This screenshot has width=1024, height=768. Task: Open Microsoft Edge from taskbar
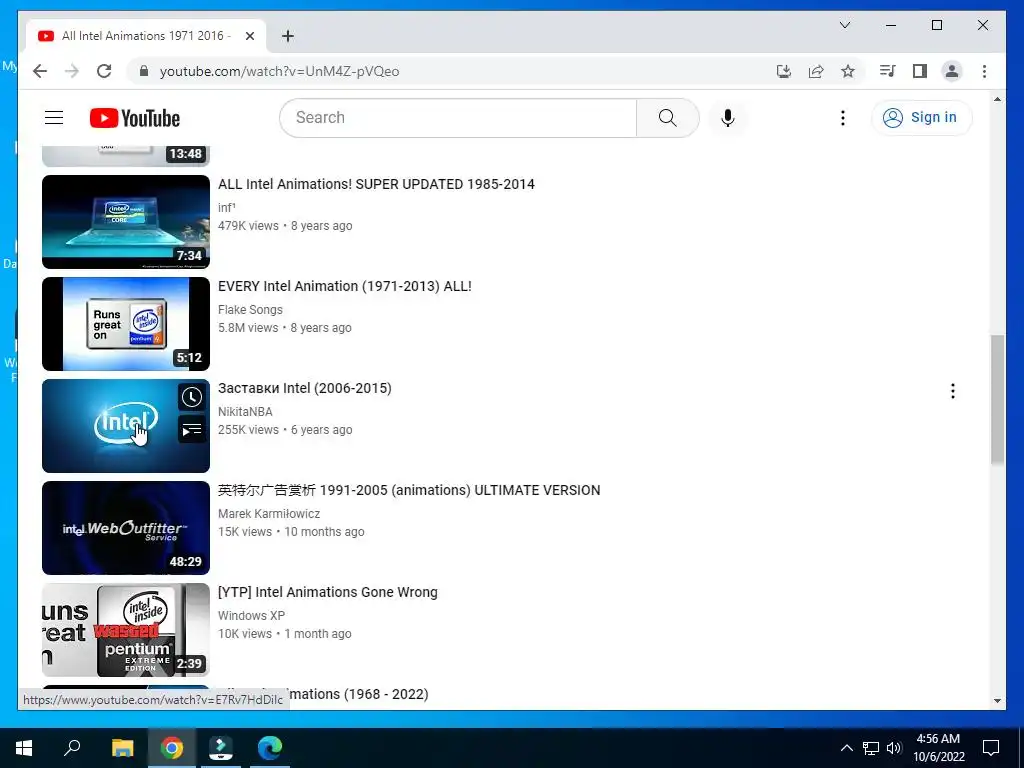pyautogui.click(x=270, y=748)
